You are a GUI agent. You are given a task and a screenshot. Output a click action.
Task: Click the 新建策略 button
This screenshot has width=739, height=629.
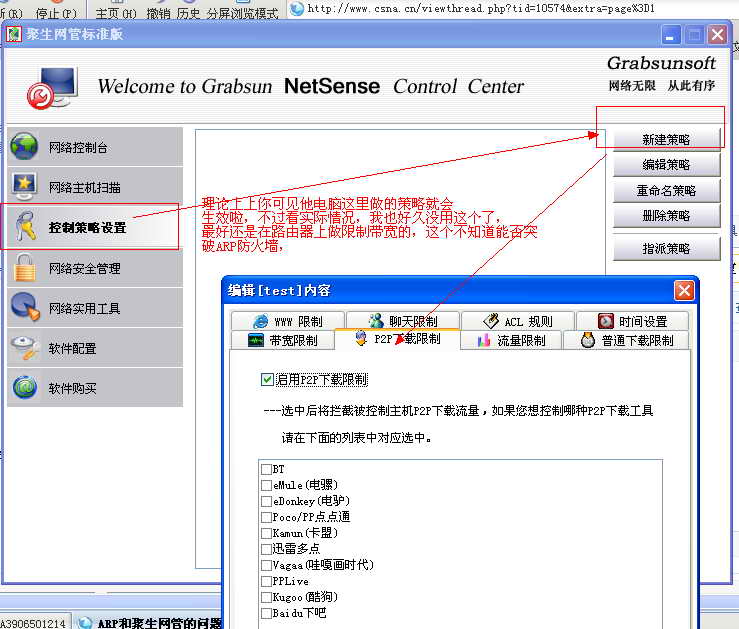tap(666, 139)
